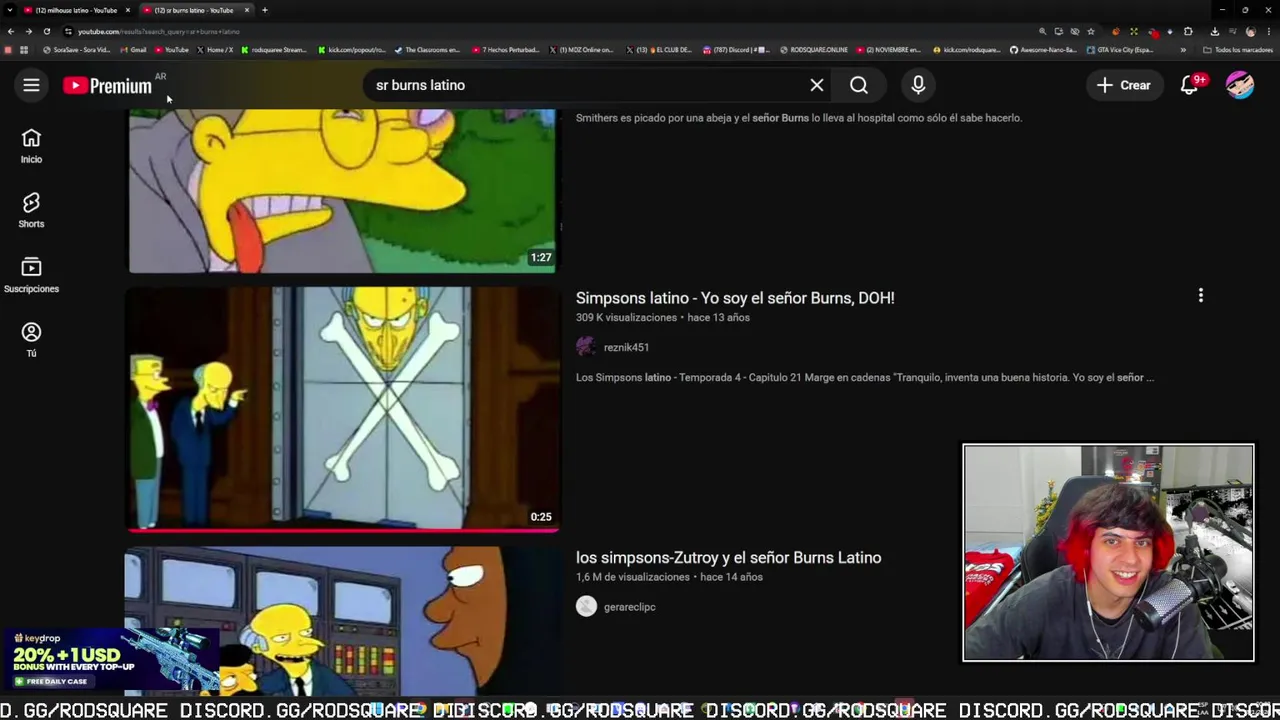Zoom icon in address bar

tap(1042, 31)
